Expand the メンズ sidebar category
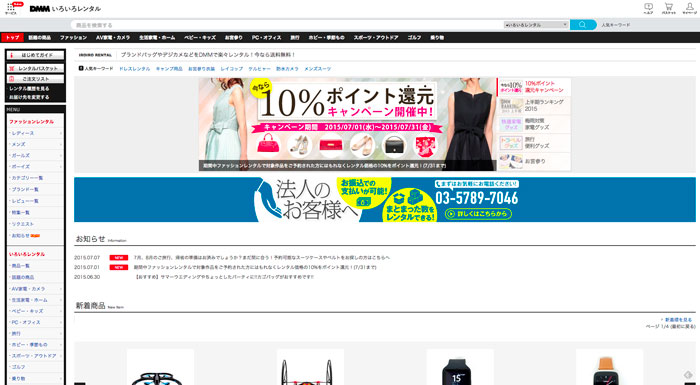The height and width of the screenshot is (385, 700). point(35,144)
